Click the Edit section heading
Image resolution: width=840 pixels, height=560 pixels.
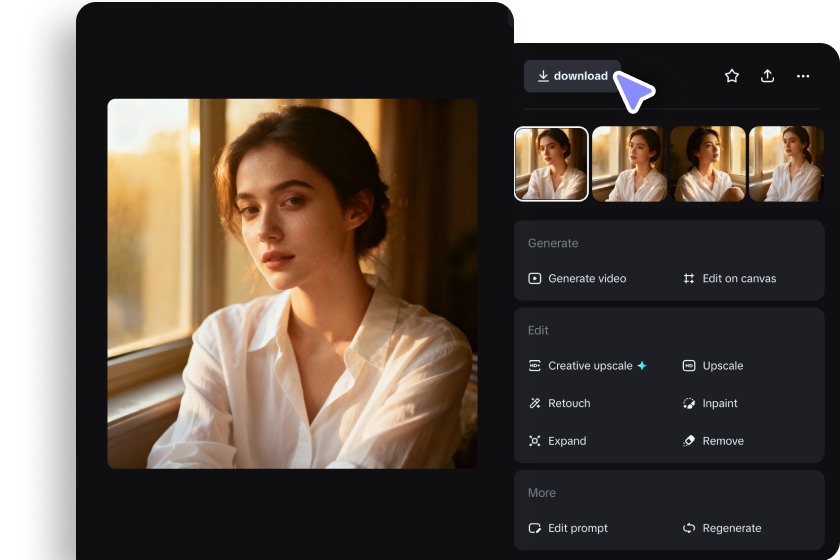click(538, 331)
